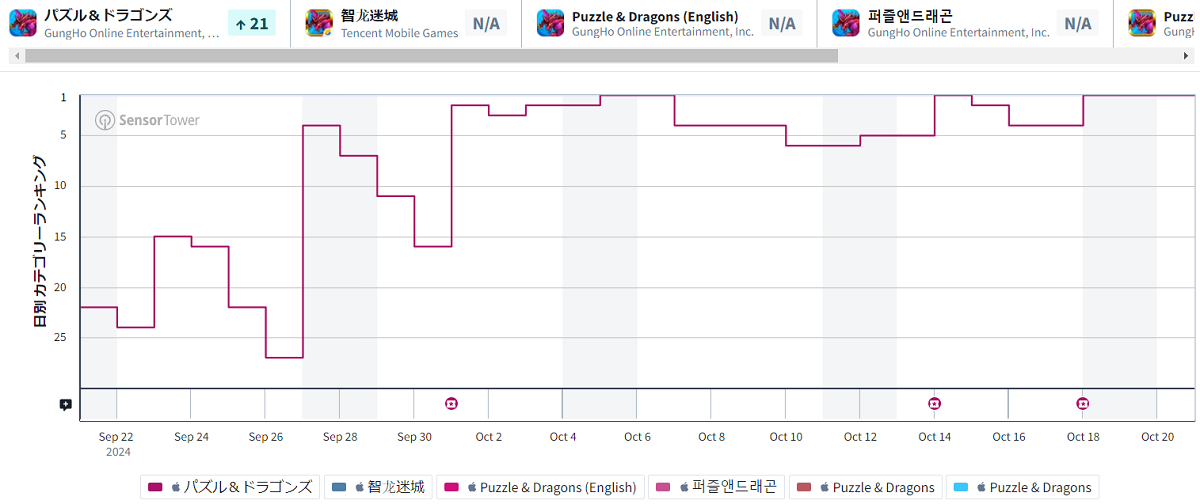Click the up 21 rank change badge
The image size is (1200, 504).
tap(251, 23)
